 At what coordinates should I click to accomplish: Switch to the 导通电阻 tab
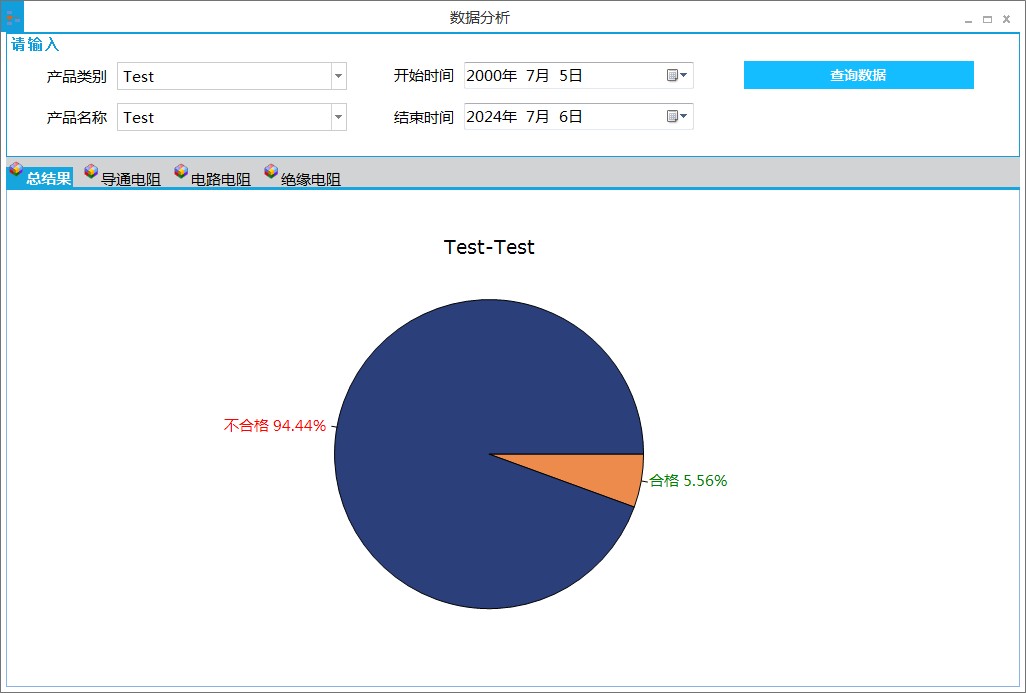click(x=130, y=180)
